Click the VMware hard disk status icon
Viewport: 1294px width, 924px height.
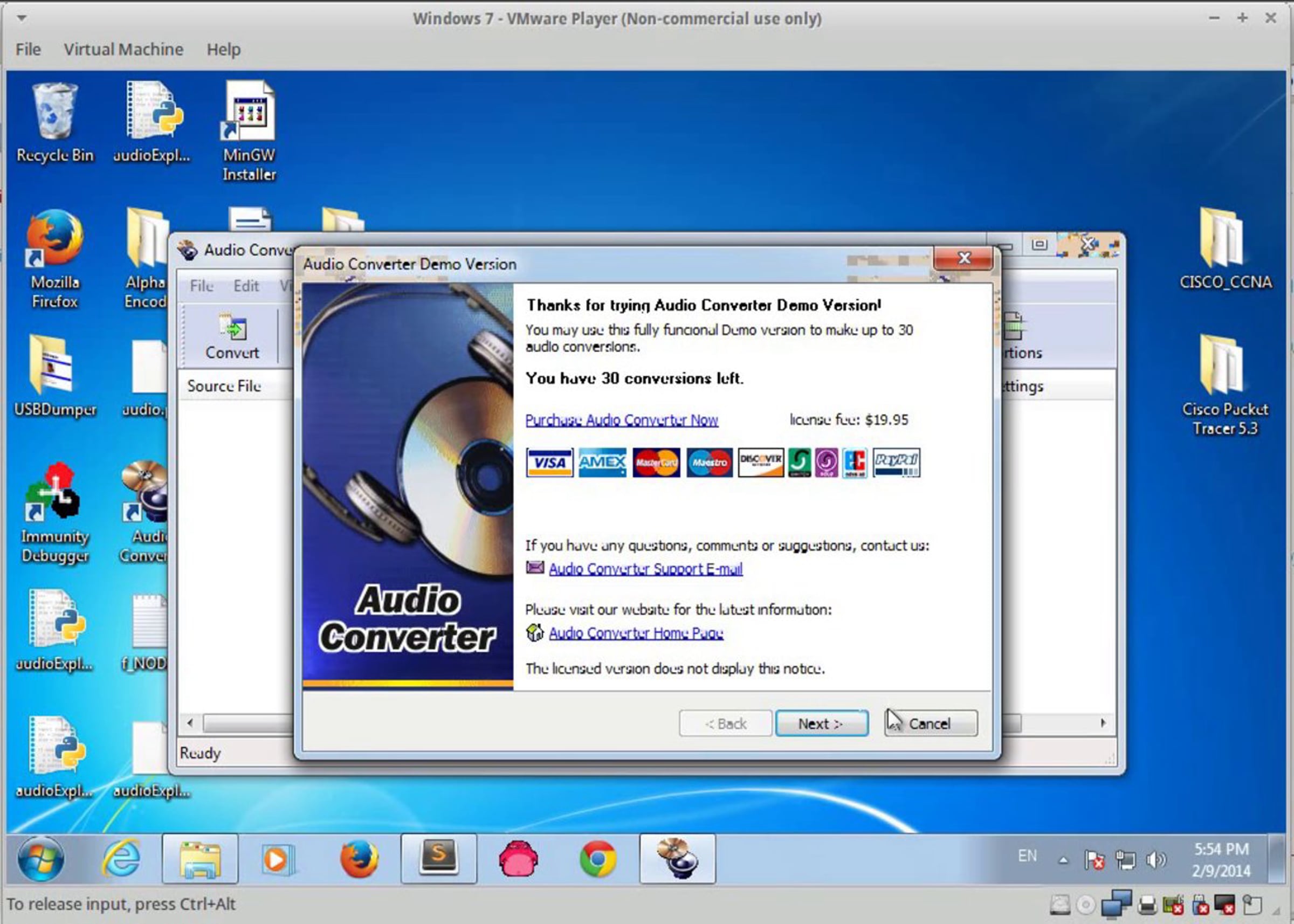(1059, 904)
